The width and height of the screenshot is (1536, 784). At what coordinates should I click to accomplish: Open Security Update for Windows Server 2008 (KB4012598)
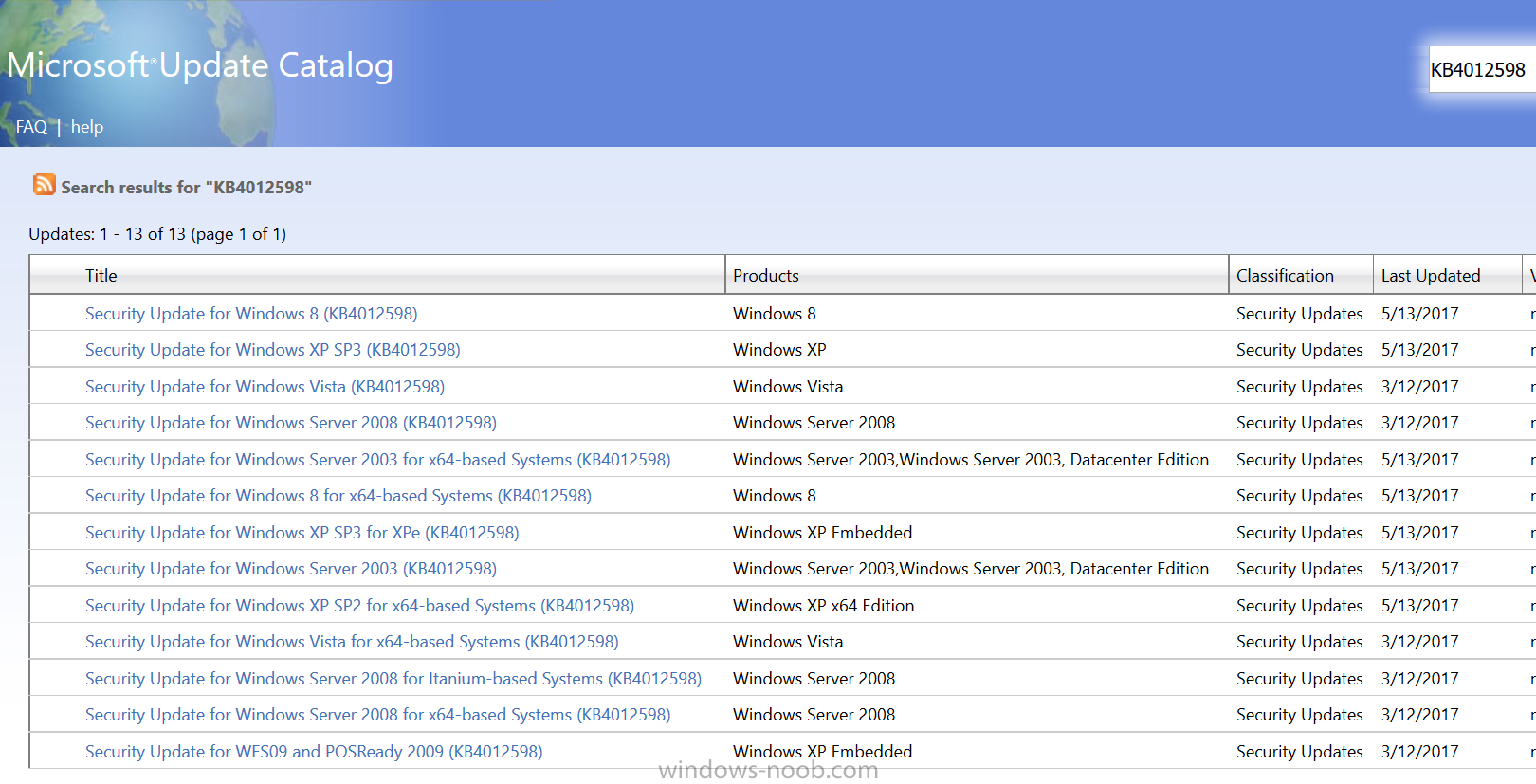pyautogui.click(x=291, y=423)
